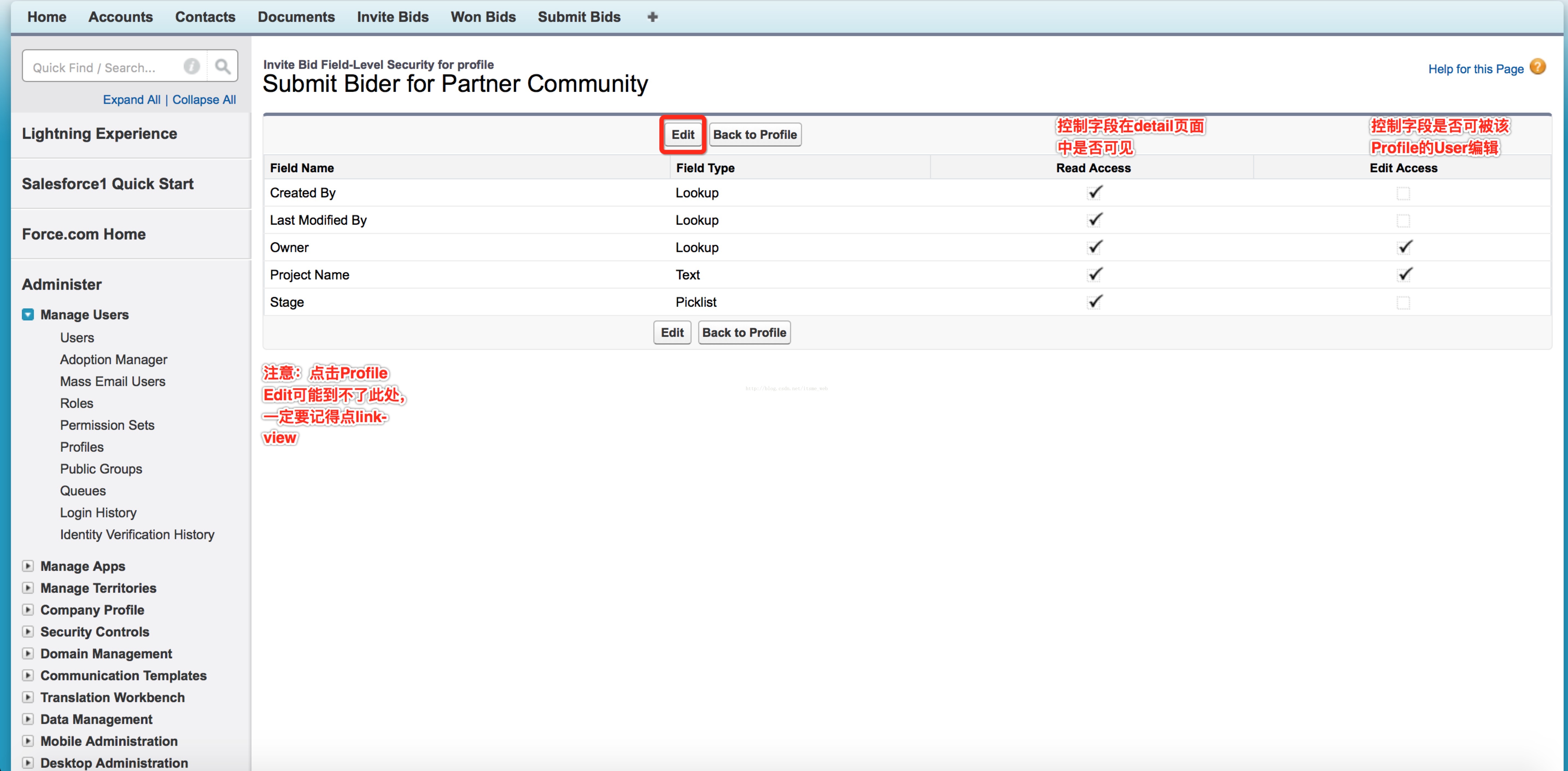This screenshot has height=771, width=1568.
Task: Open the Accounts tab
Action: tap(121, 17)
